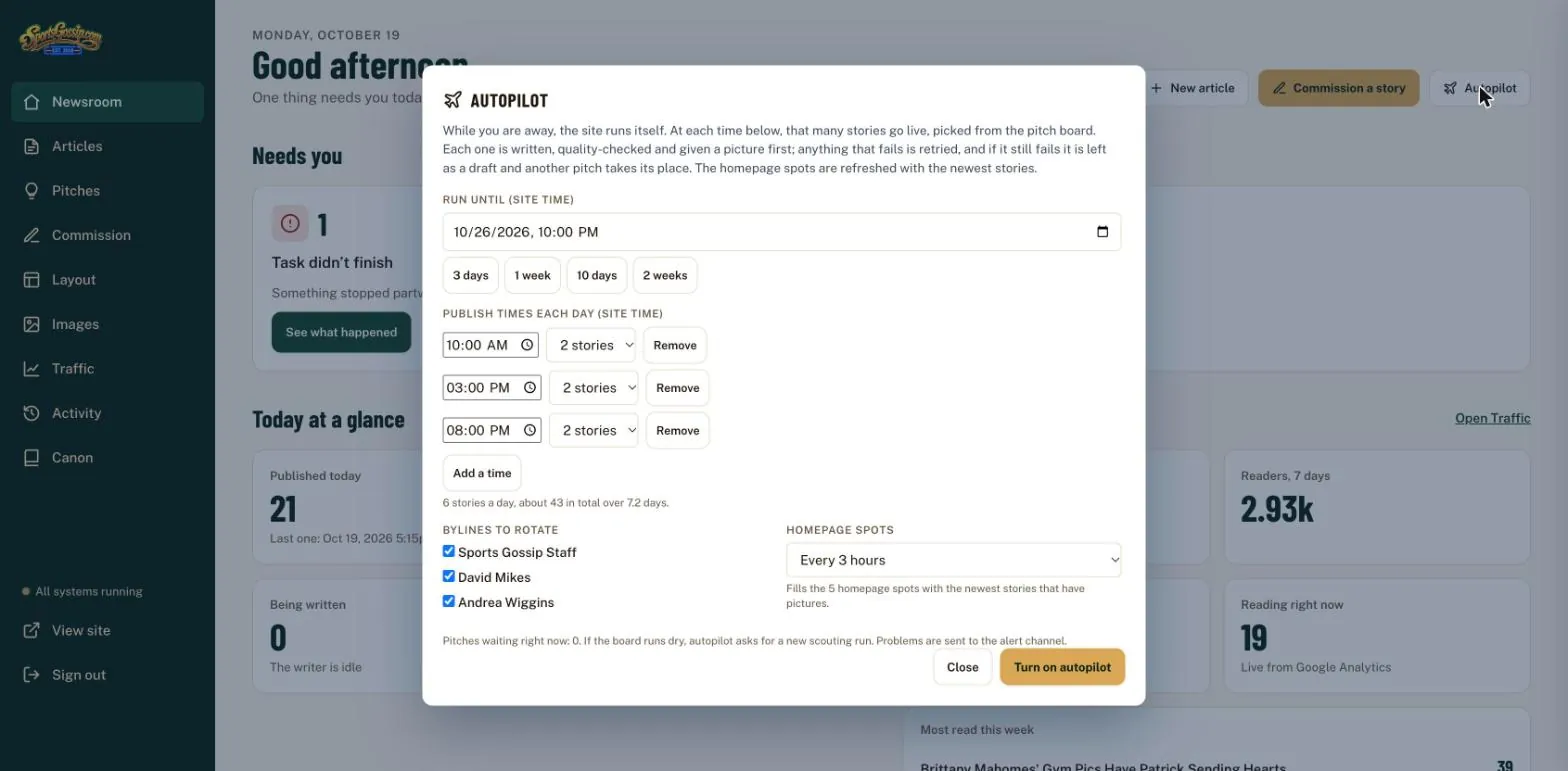The width and height of the screenshot is (1568, 771).
Task: Remove the 03:00 PM publish time
Action: point(678,388)
